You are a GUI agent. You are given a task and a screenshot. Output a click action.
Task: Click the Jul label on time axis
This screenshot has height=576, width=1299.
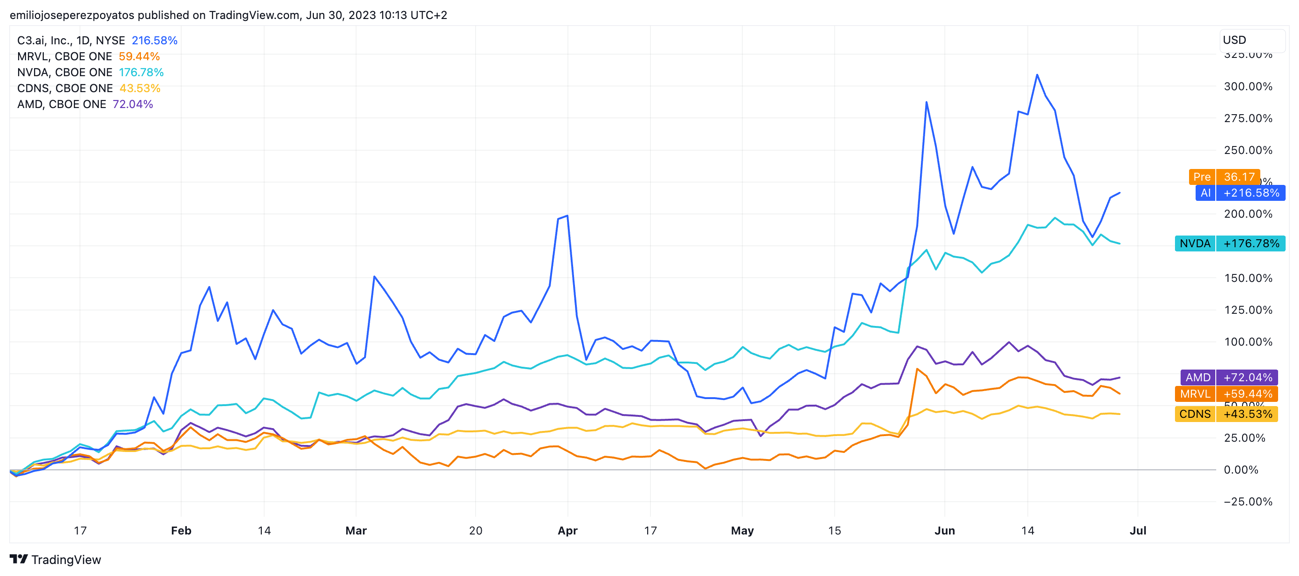point(1137,531)
